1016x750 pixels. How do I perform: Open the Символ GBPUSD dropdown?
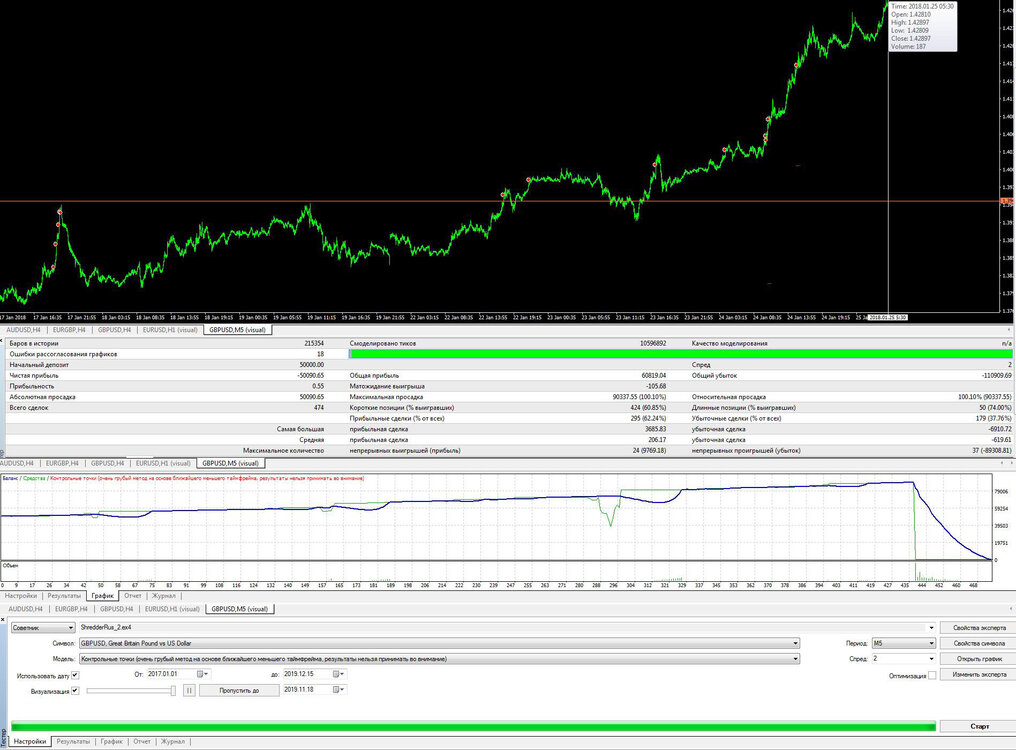439,644
